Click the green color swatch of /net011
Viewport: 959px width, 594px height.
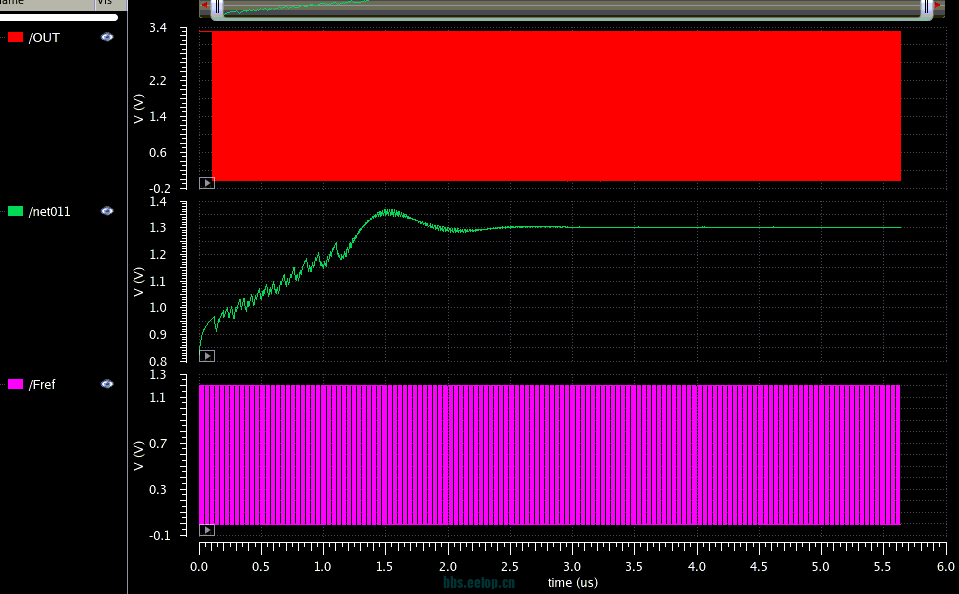[x=15, y=211]
